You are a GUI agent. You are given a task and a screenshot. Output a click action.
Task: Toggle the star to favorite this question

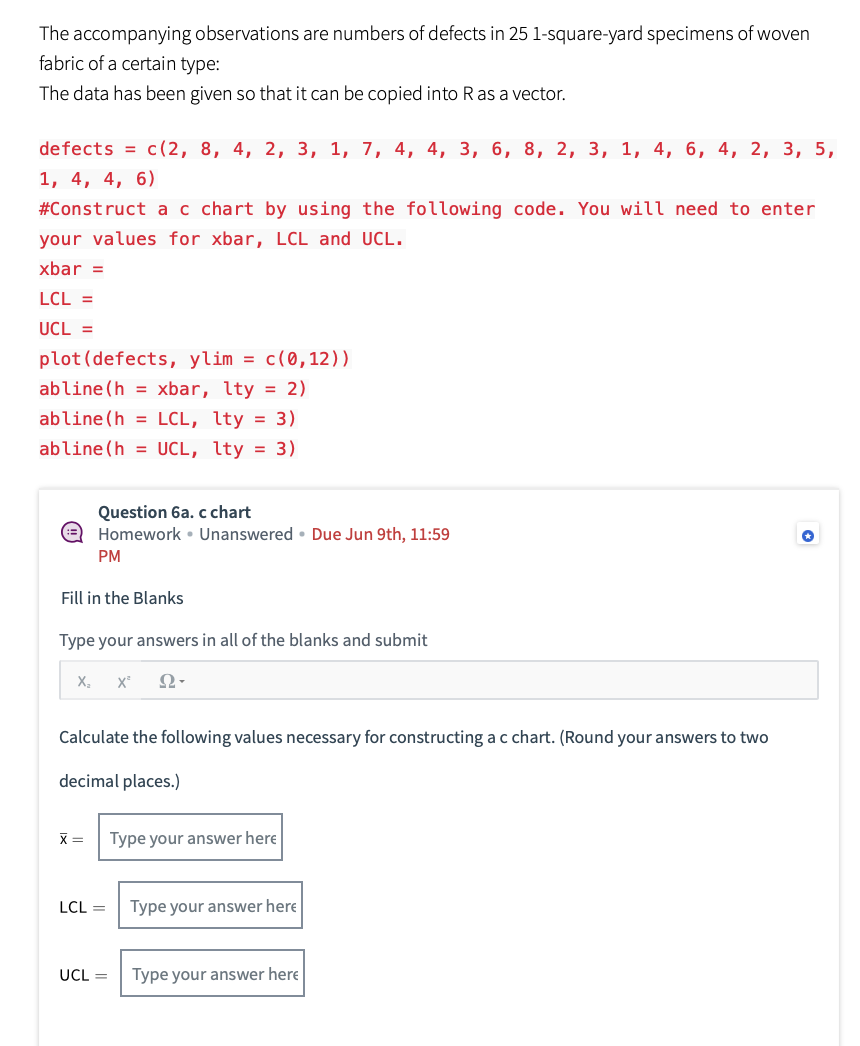[807, 534]
